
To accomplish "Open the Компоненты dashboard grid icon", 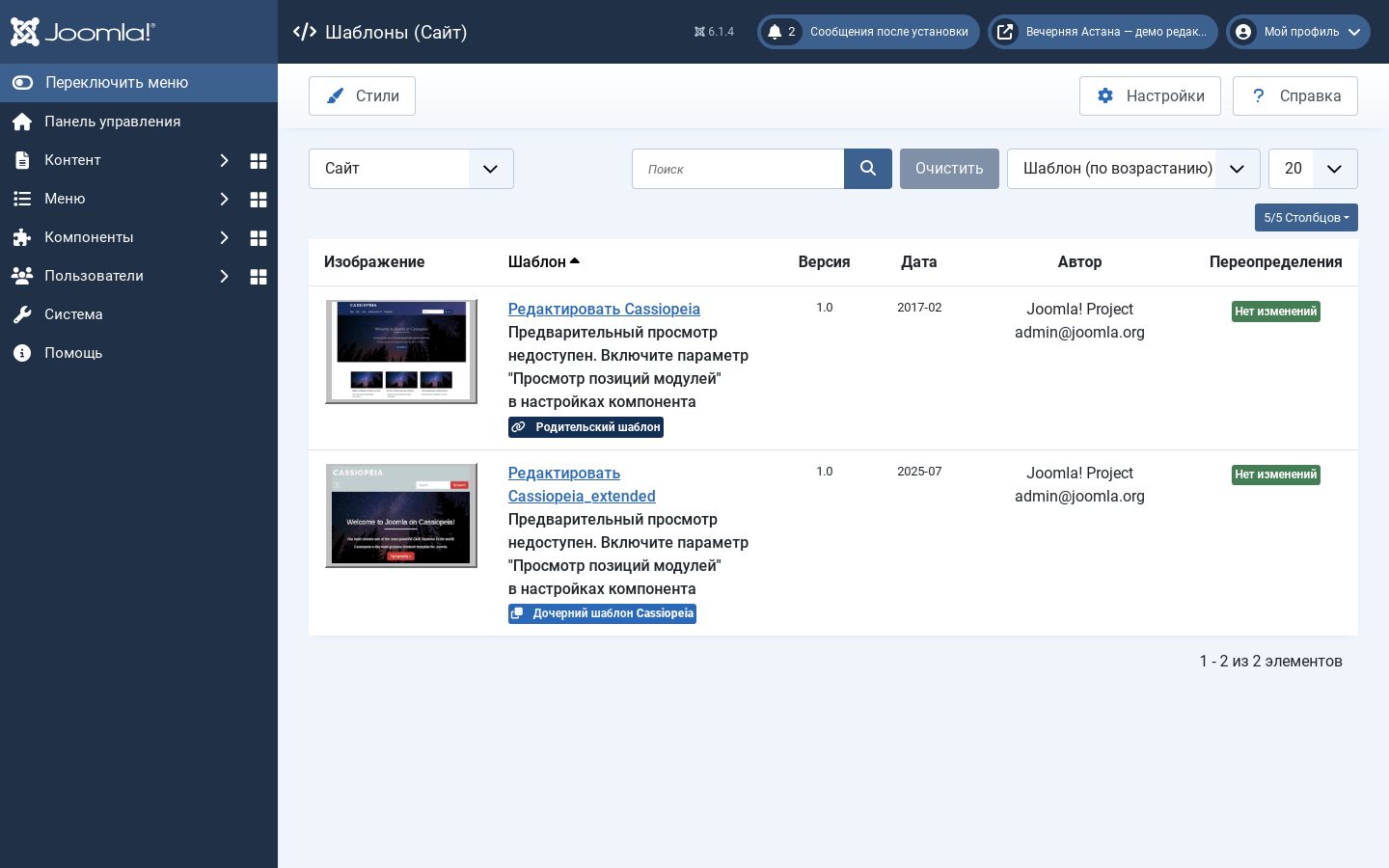I will click(259, 237).
